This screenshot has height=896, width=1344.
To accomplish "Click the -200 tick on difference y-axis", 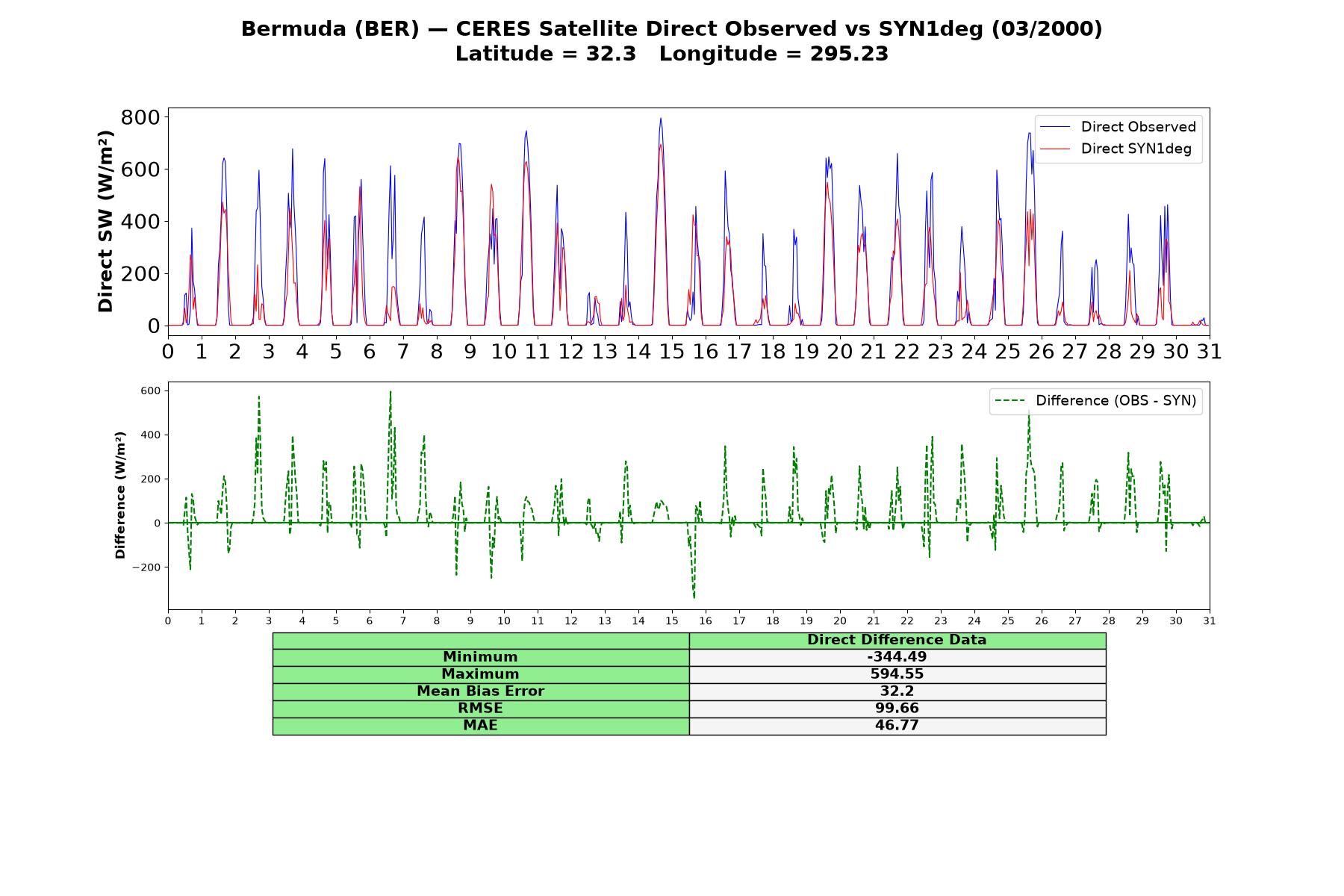I will pyautogui.click(x=146, y=567).
